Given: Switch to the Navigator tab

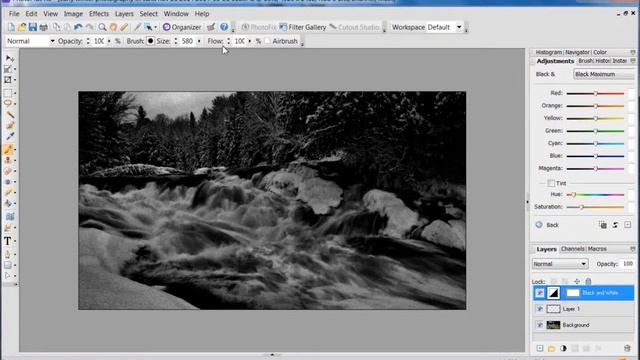Looking at the screenshot, I should pos(578,52).
